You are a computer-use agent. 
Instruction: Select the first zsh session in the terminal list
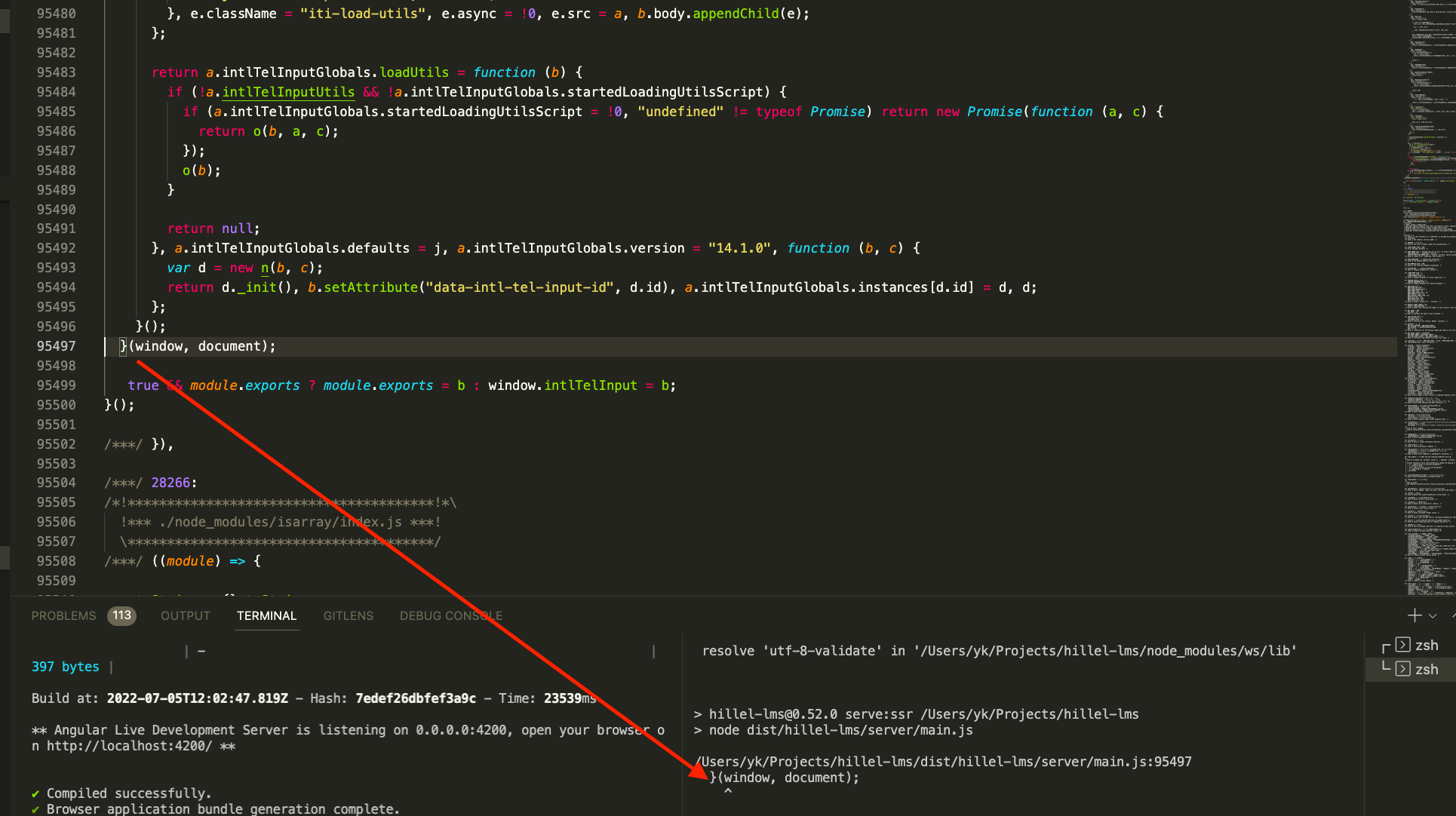[x=1427, y=645]
